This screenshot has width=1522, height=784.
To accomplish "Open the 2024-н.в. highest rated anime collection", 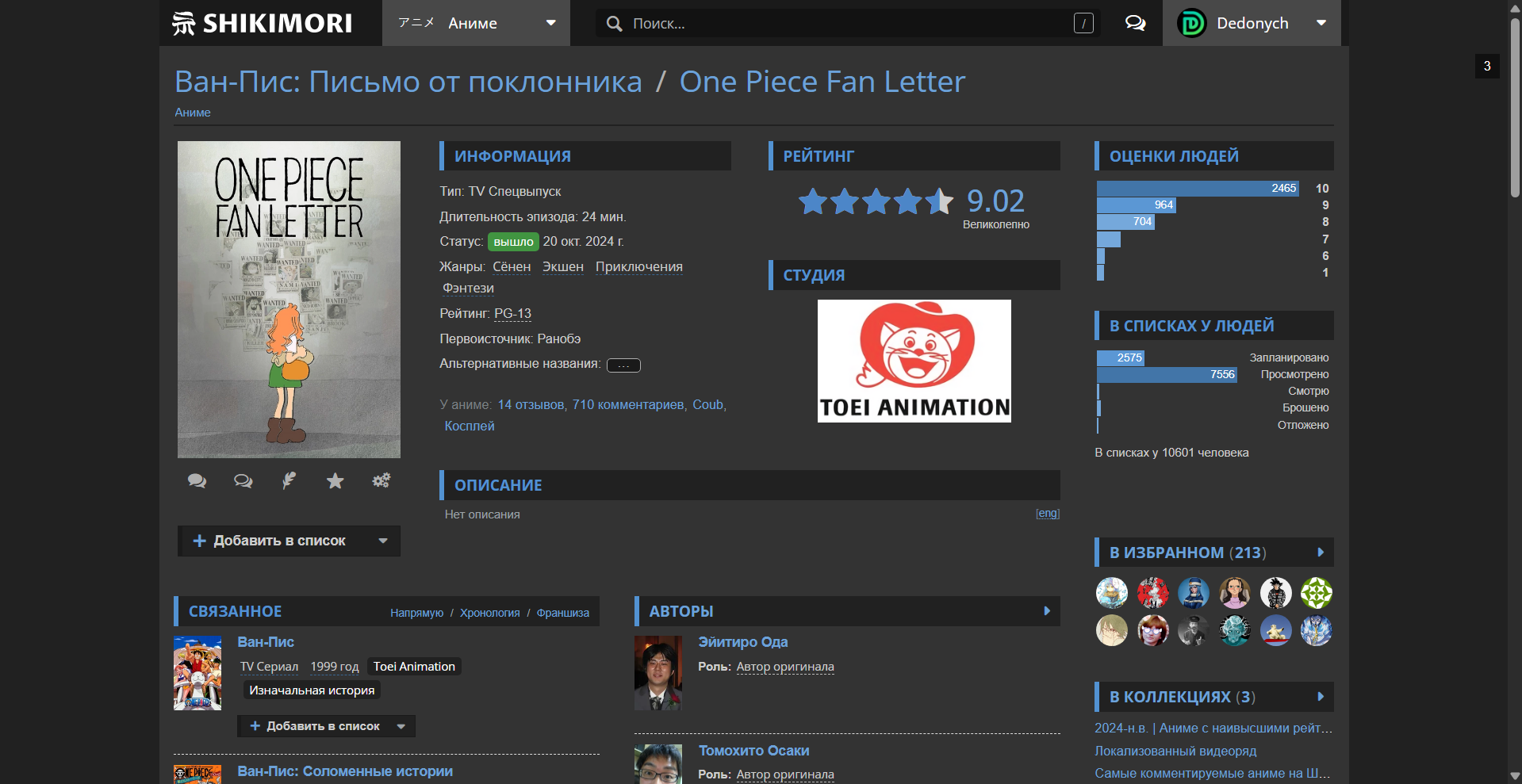I will 1213,728.
